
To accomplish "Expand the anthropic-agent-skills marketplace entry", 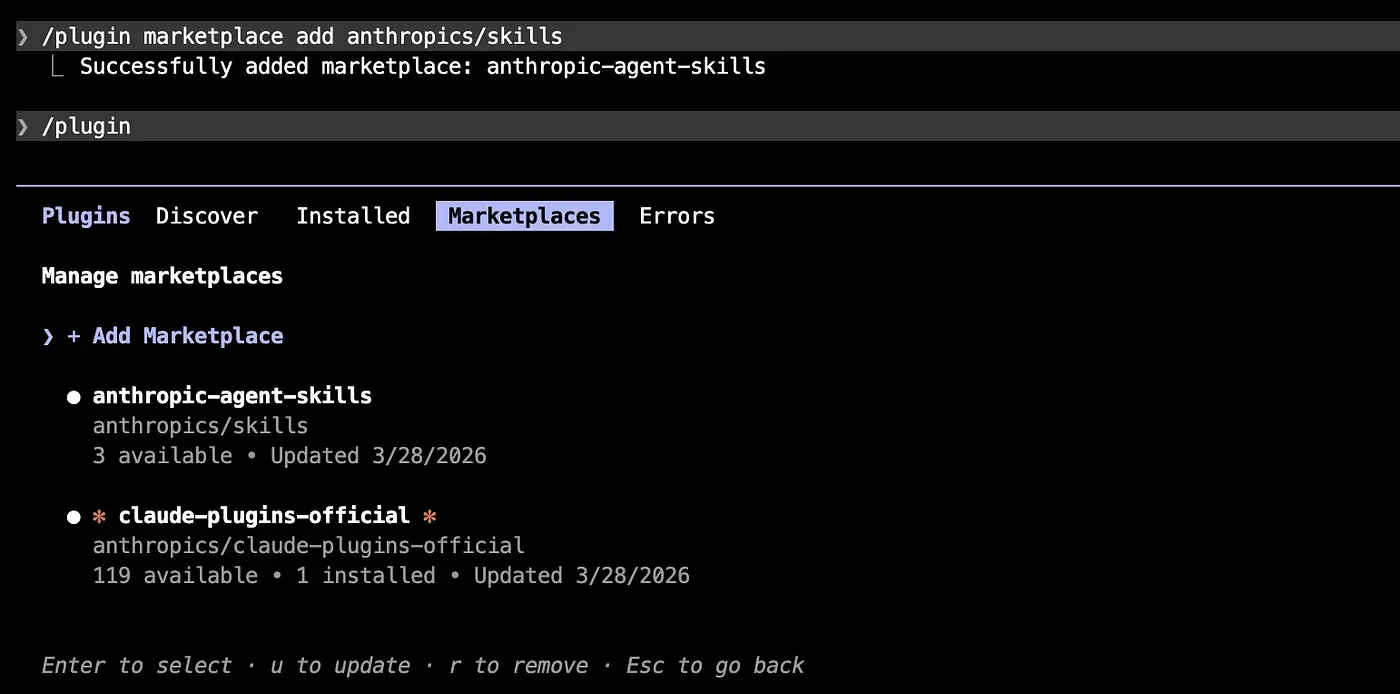I will click(232, 396).
